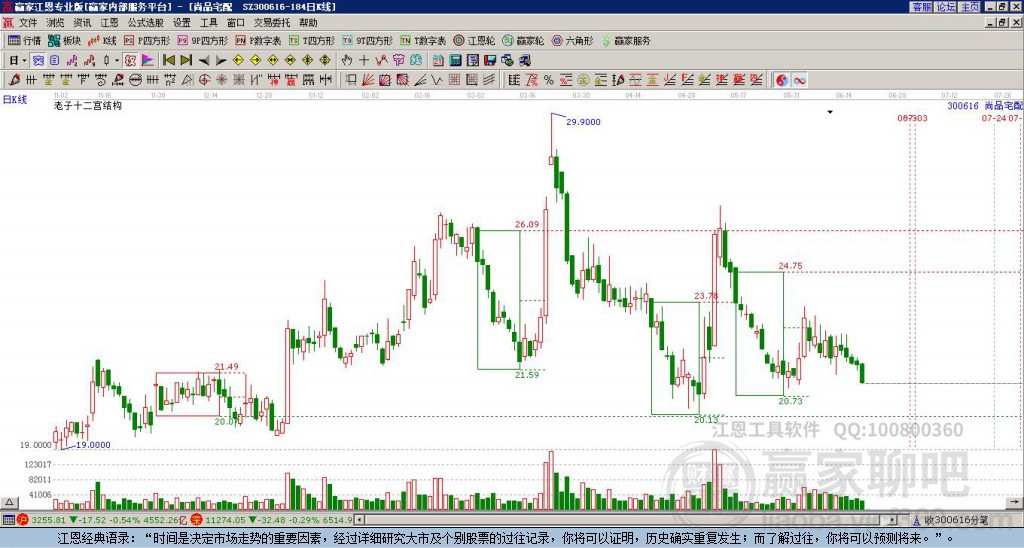Open the calculator icon
This screenshot has width=1024, height=548.
pos(455,61)
